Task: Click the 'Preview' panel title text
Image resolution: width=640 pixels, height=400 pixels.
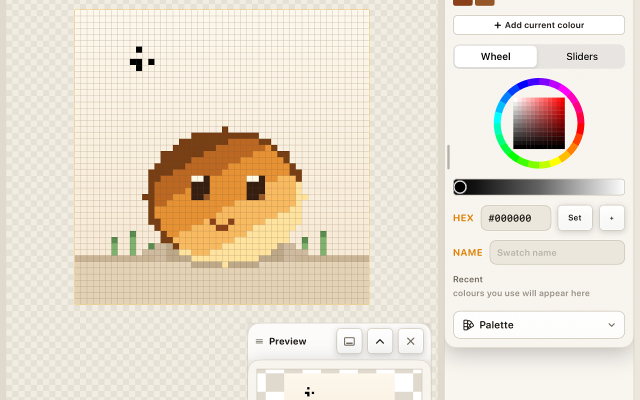Action: coord(287,341)
